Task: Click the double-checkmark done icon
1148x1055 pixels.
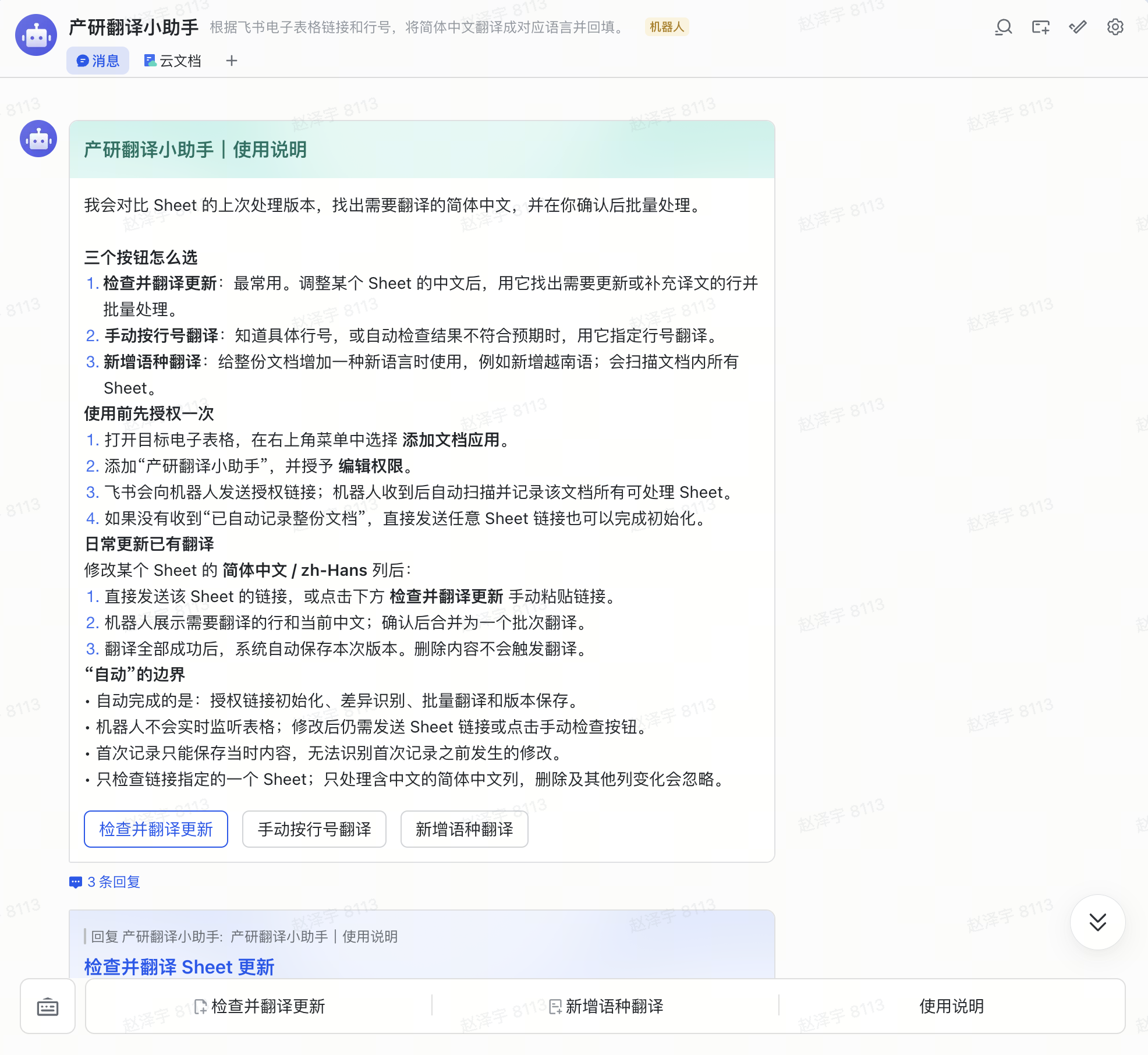Action: (1078, 27)
